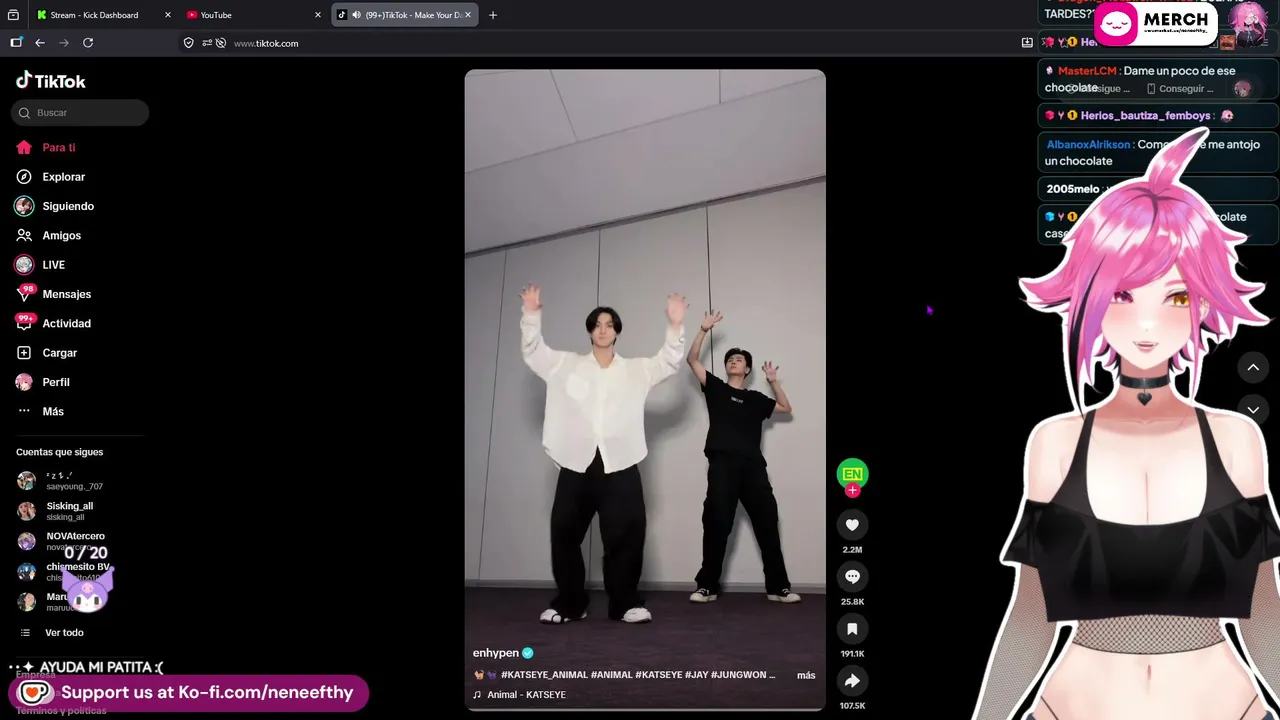This screenshot has height=720, width=1280.
Task: Click the Más three-dots icon
Action: 24,412
